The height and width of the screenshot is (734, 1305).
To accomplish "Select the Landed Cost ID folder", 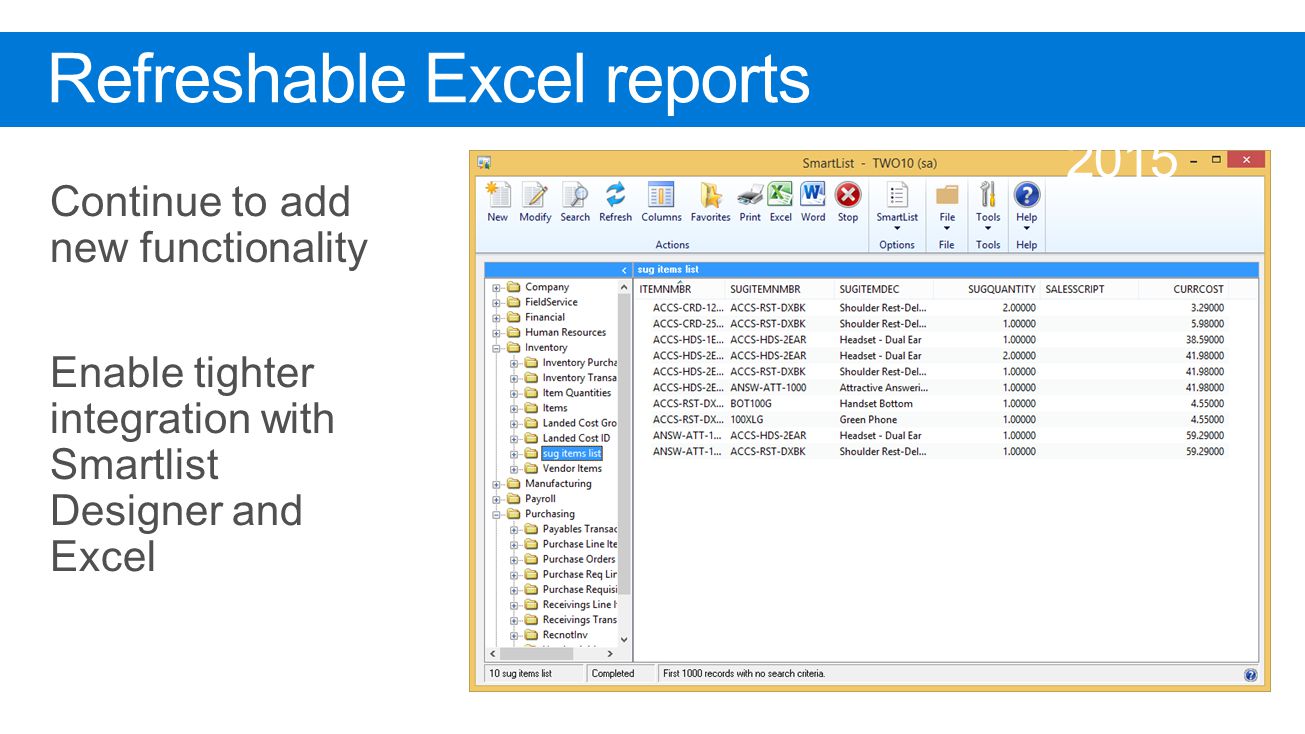I will (x=576, y=438).
